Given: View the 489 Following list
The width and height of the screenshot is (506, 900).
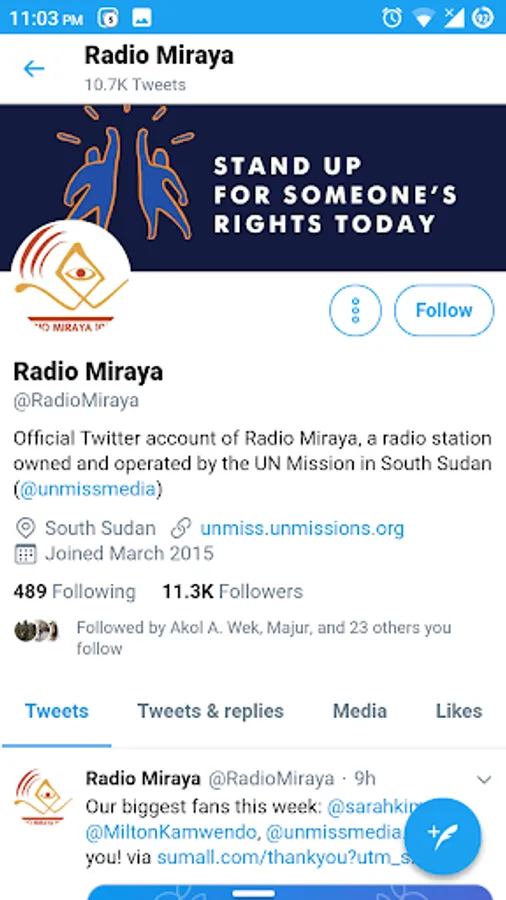Looking at the screenshot, I should click(75, 591).
